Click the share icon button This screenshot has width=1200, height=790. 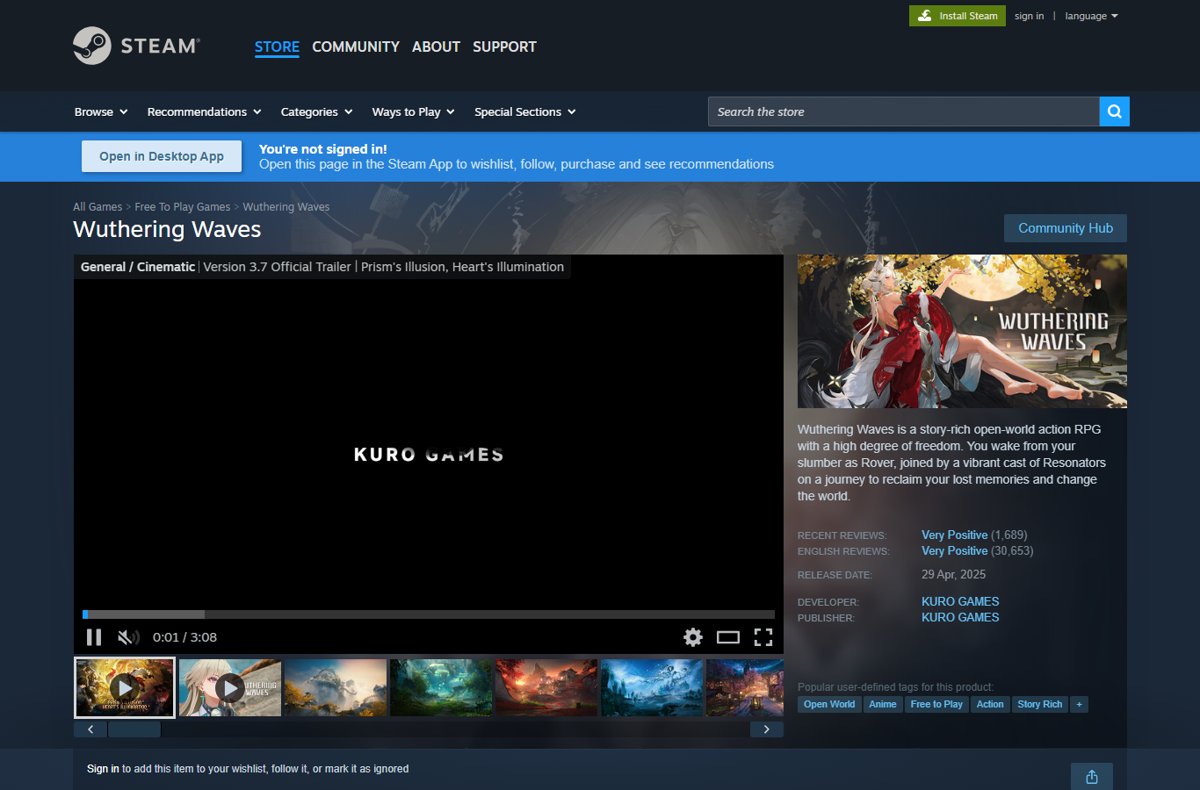coord(1092,776)
